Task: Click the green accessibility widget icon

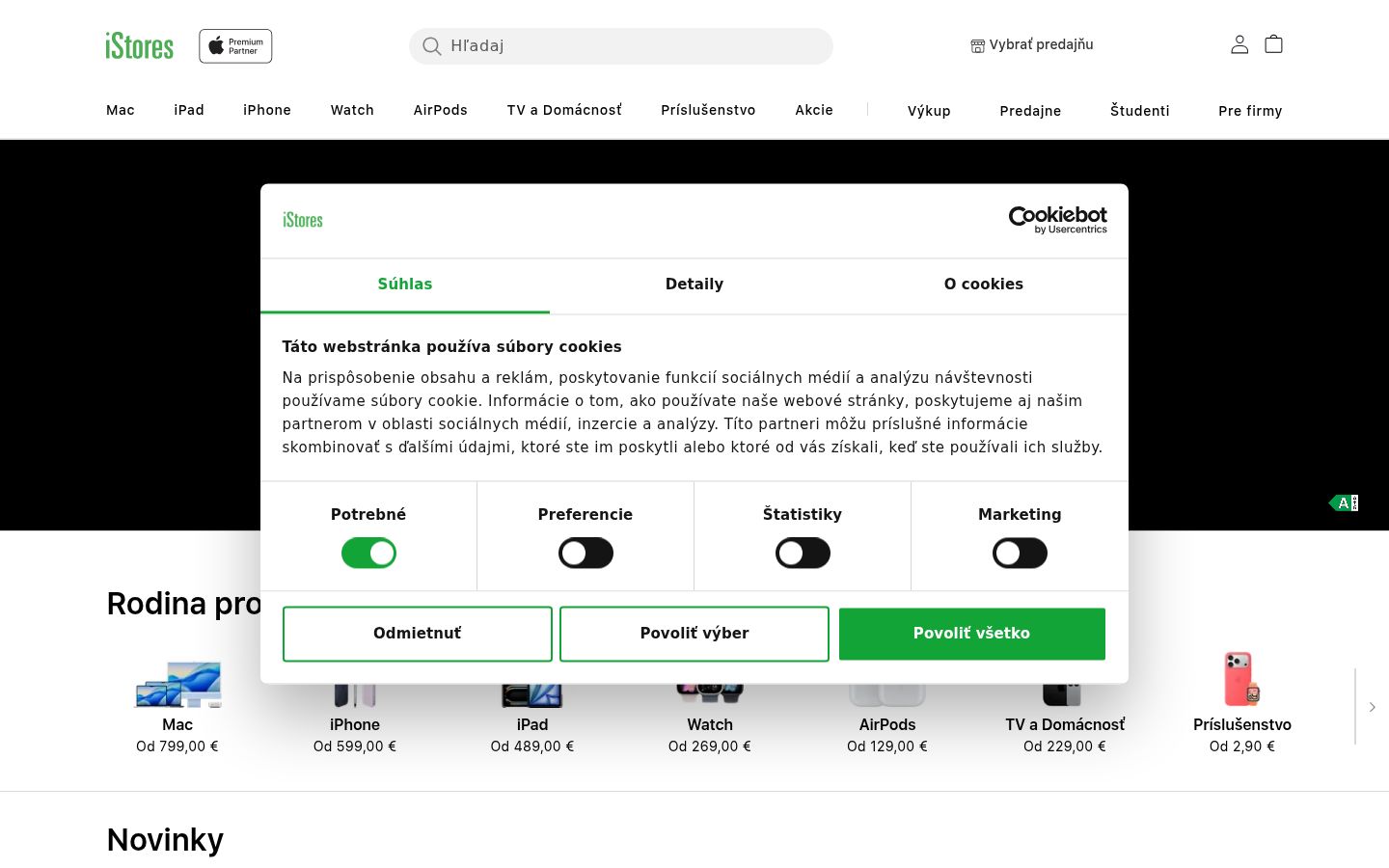Action: (x=1344, y=502)
